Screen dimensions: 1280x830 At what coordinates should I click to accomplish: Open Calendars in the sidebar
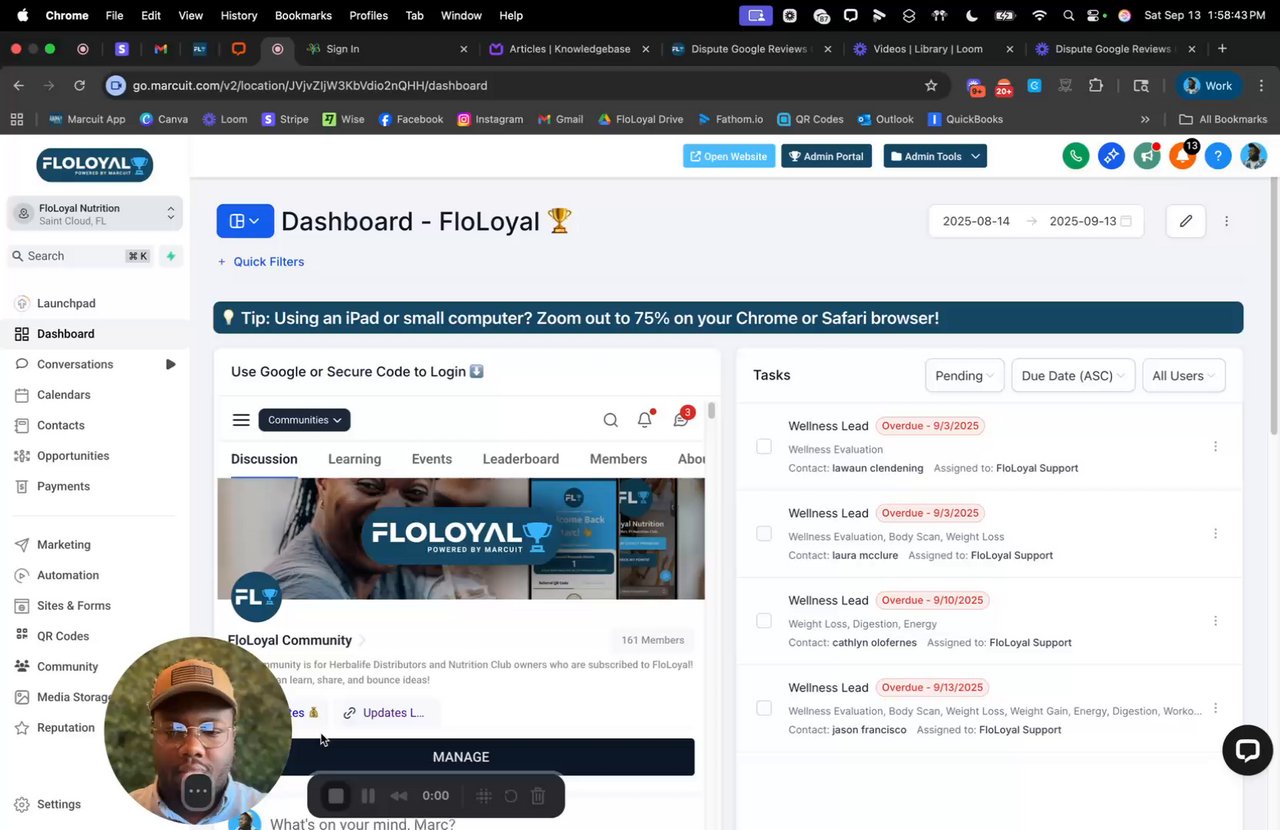(64, 395)
